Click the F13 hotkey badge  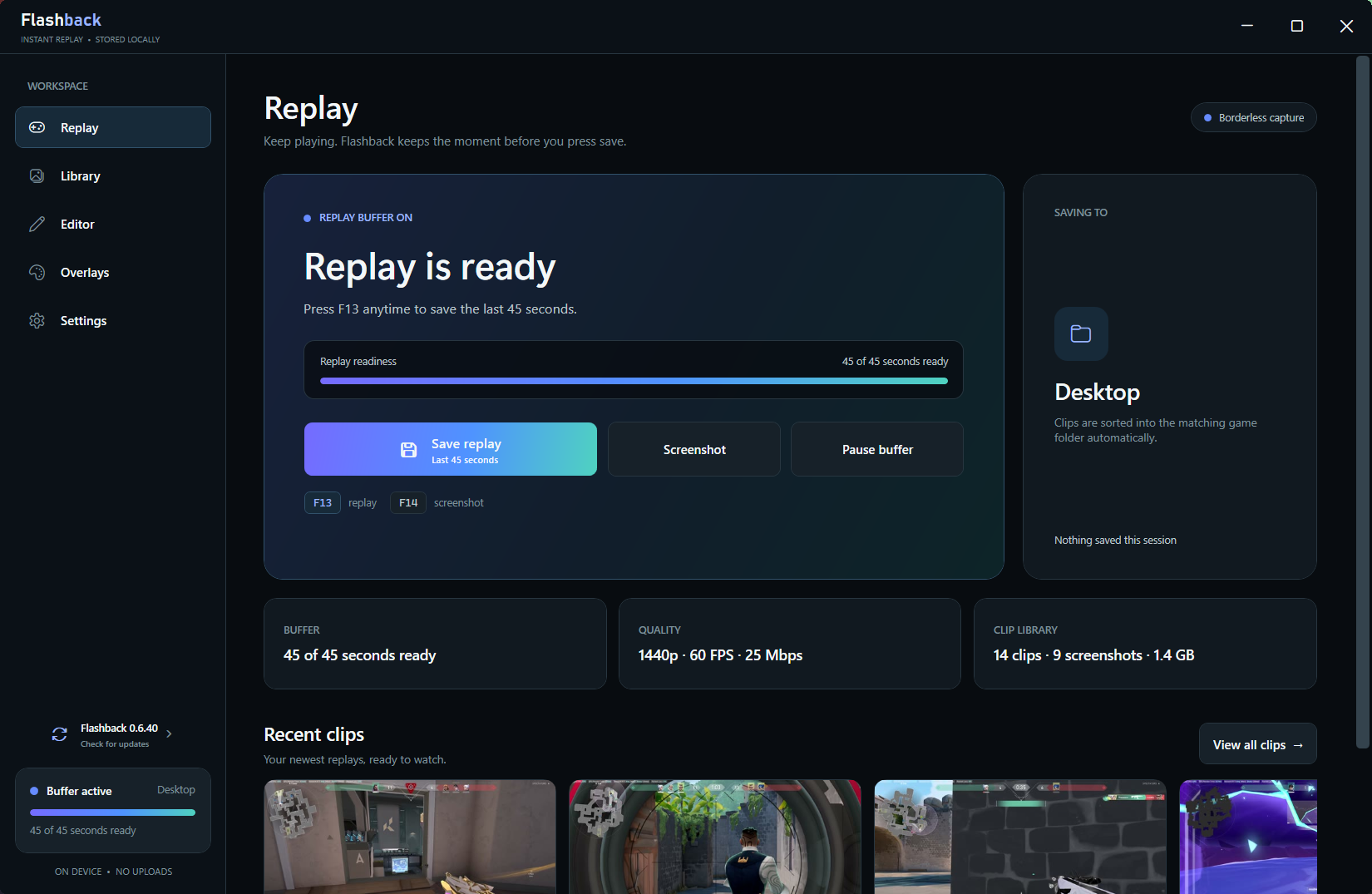click(x=323, y=502)
